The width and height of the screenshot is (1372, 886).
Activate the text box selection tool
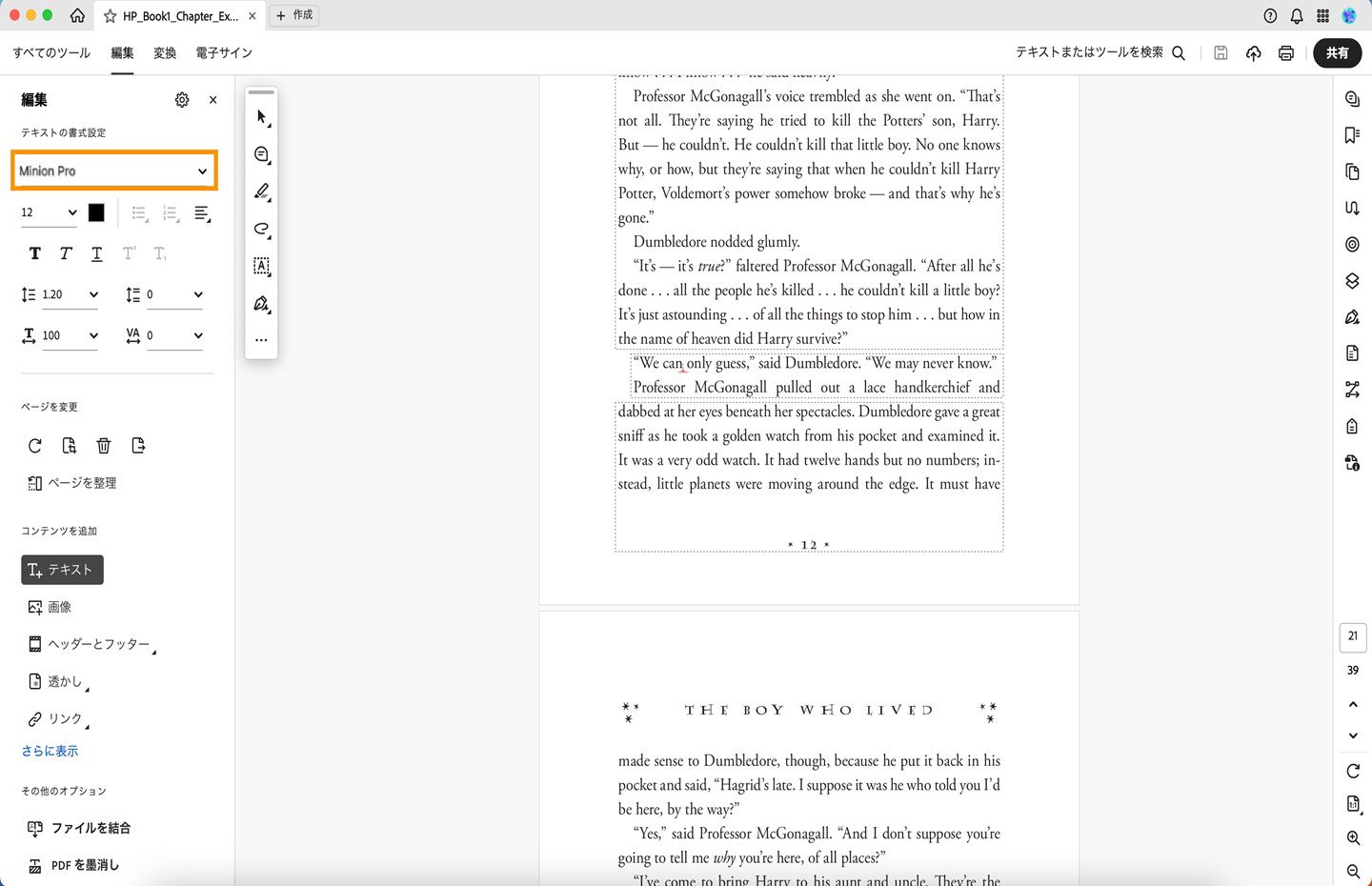click(x=262, y=266)
